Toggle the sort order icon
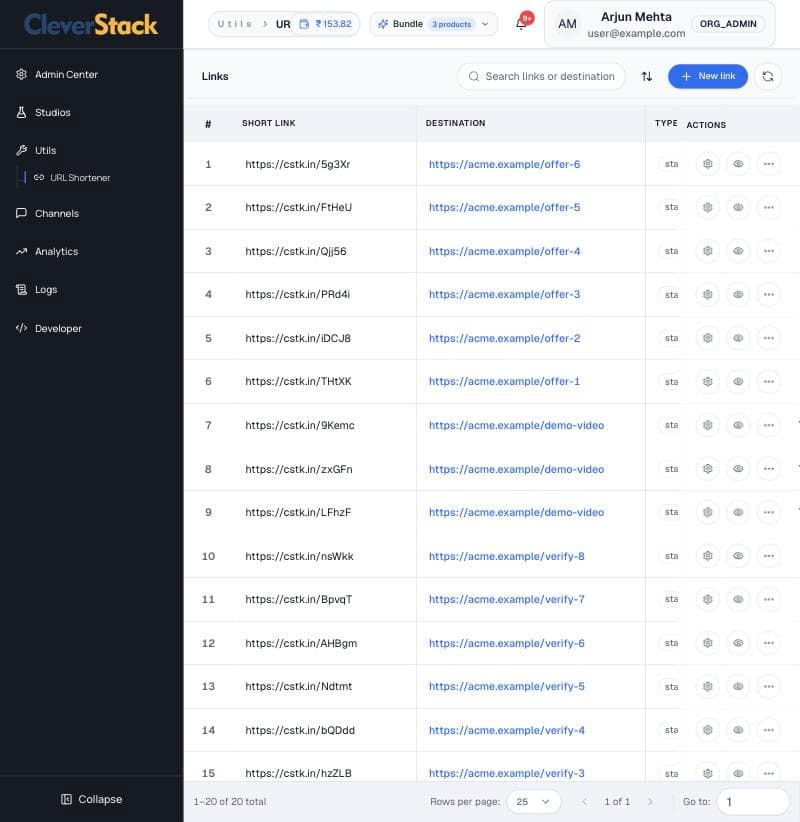Viewport: 800px width, 822px height. [646, 77]
